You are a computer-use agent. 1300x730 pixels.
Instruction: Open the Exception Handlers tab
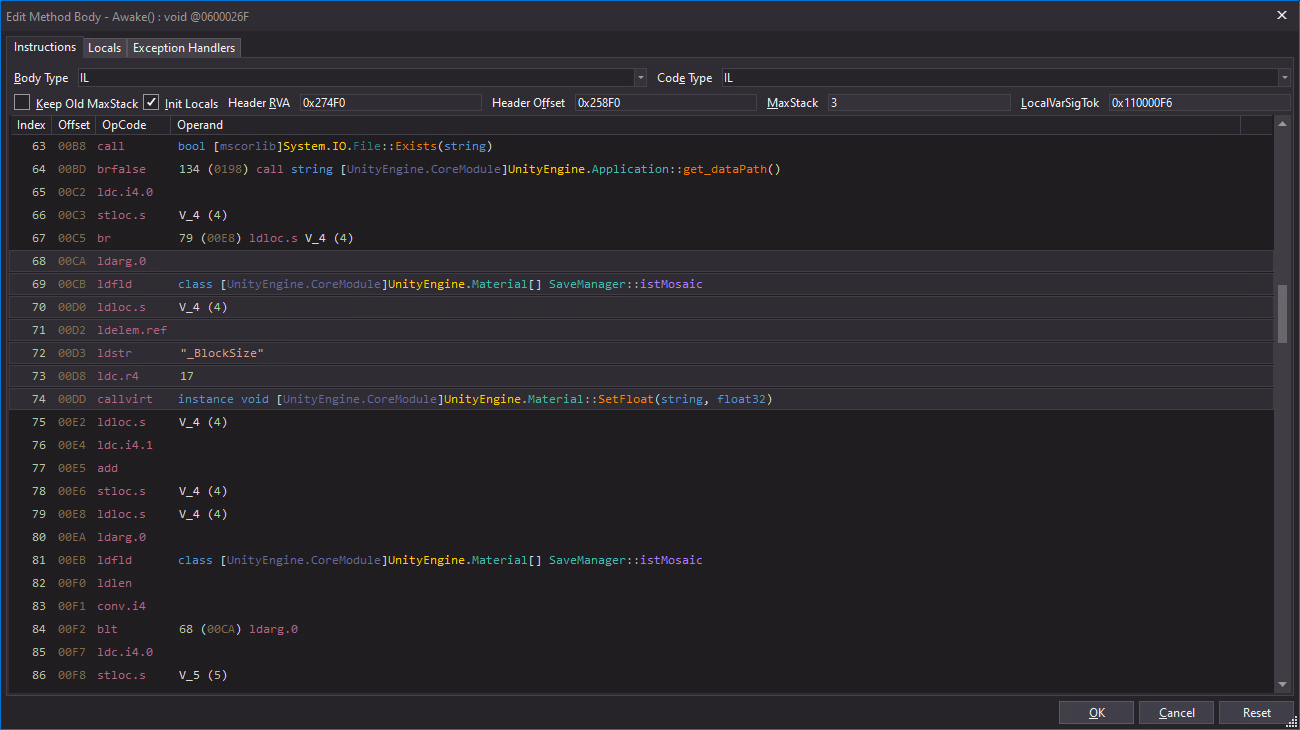[184, 48]
